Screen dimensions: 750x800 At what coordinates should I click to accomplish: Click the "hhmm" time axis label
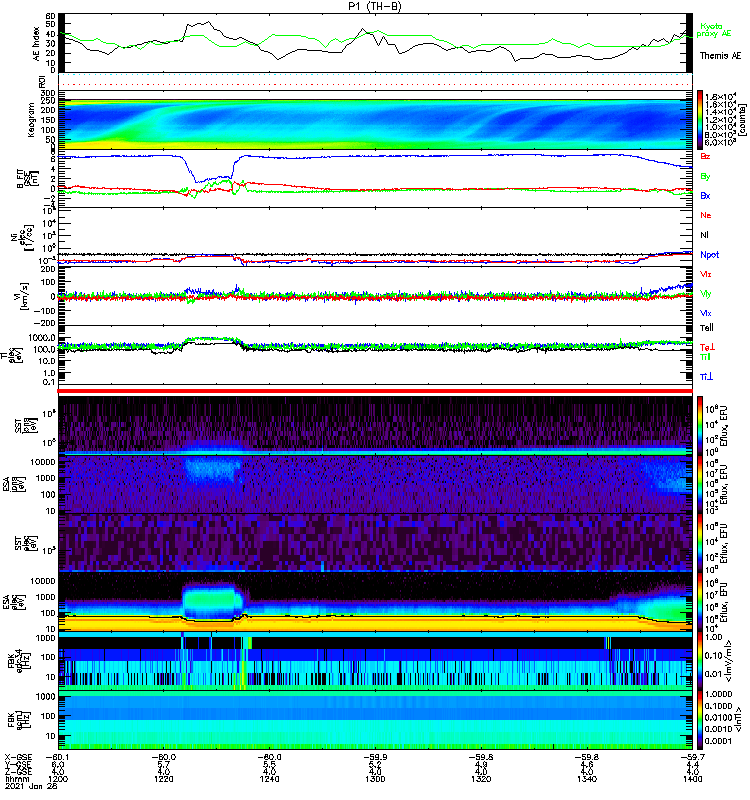click(16, 779)
